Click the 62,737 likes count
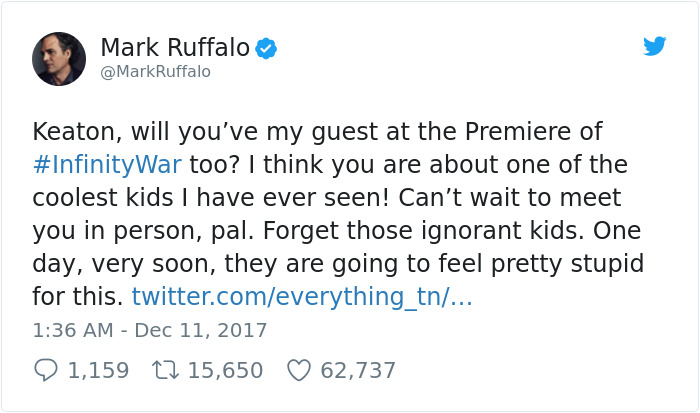Viewport: 700px width, 413px height. pos(357,370)
